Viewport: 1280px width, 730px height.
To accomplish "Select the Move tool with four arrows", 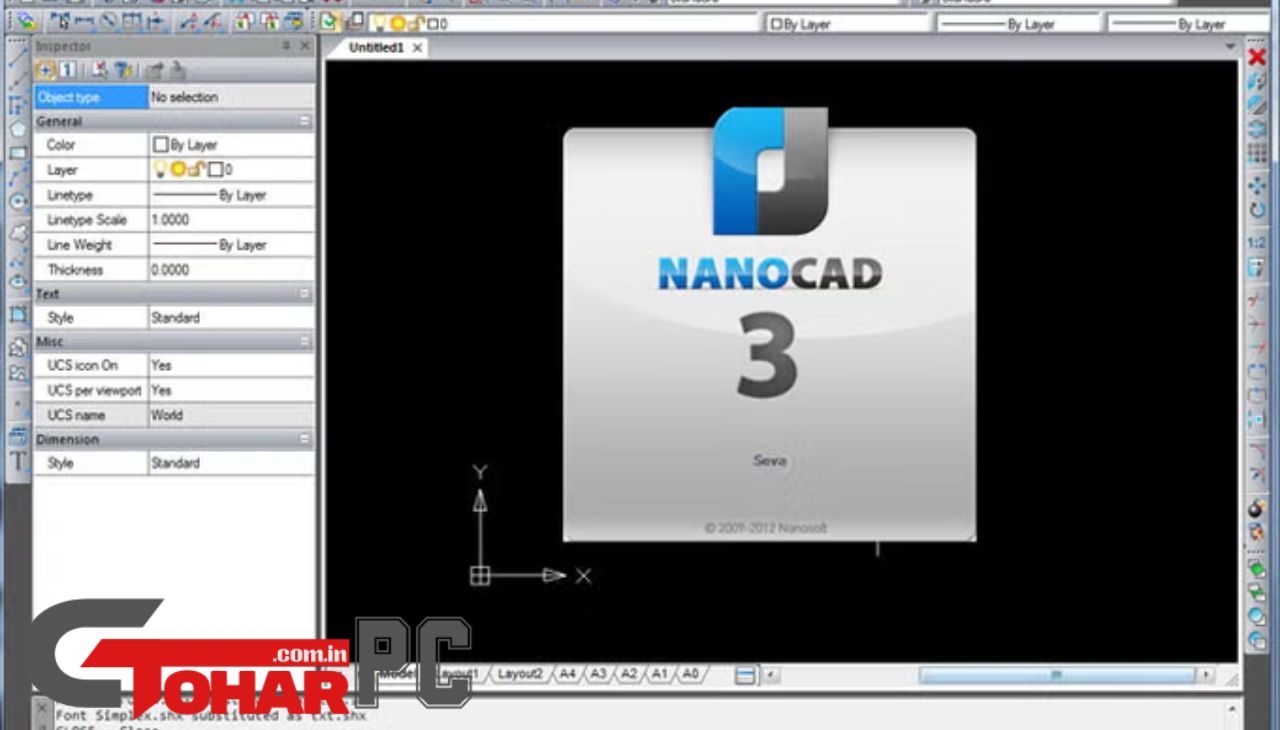I will click(x=1257, y=186).
